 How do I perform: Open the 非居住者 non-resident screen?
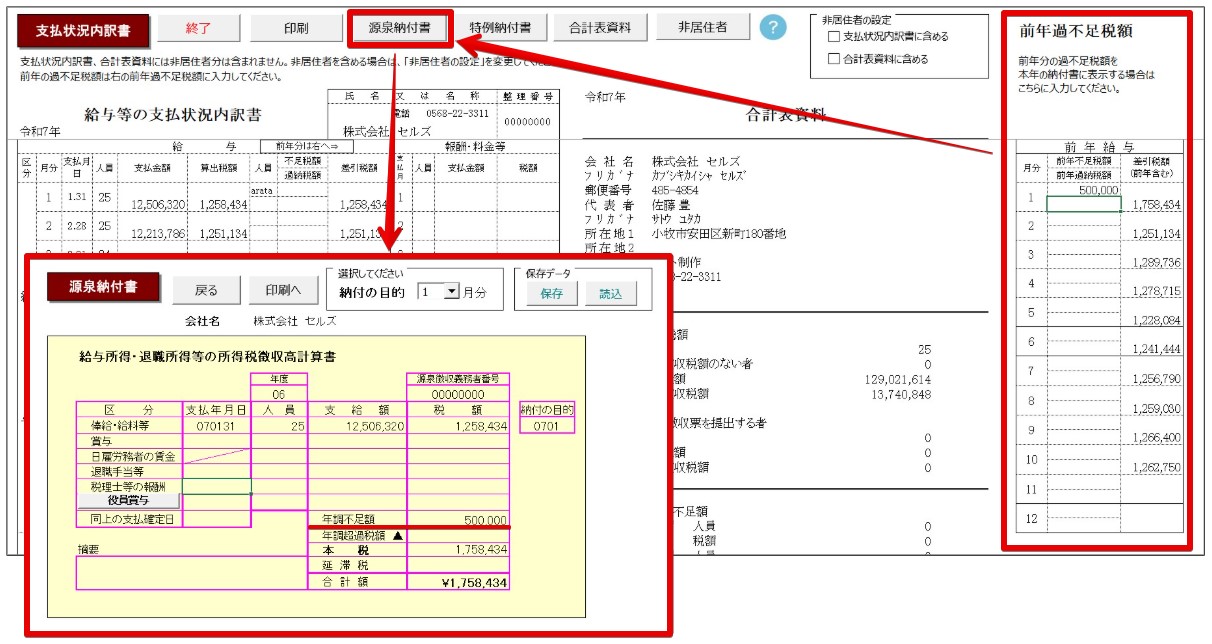point(702,28)
